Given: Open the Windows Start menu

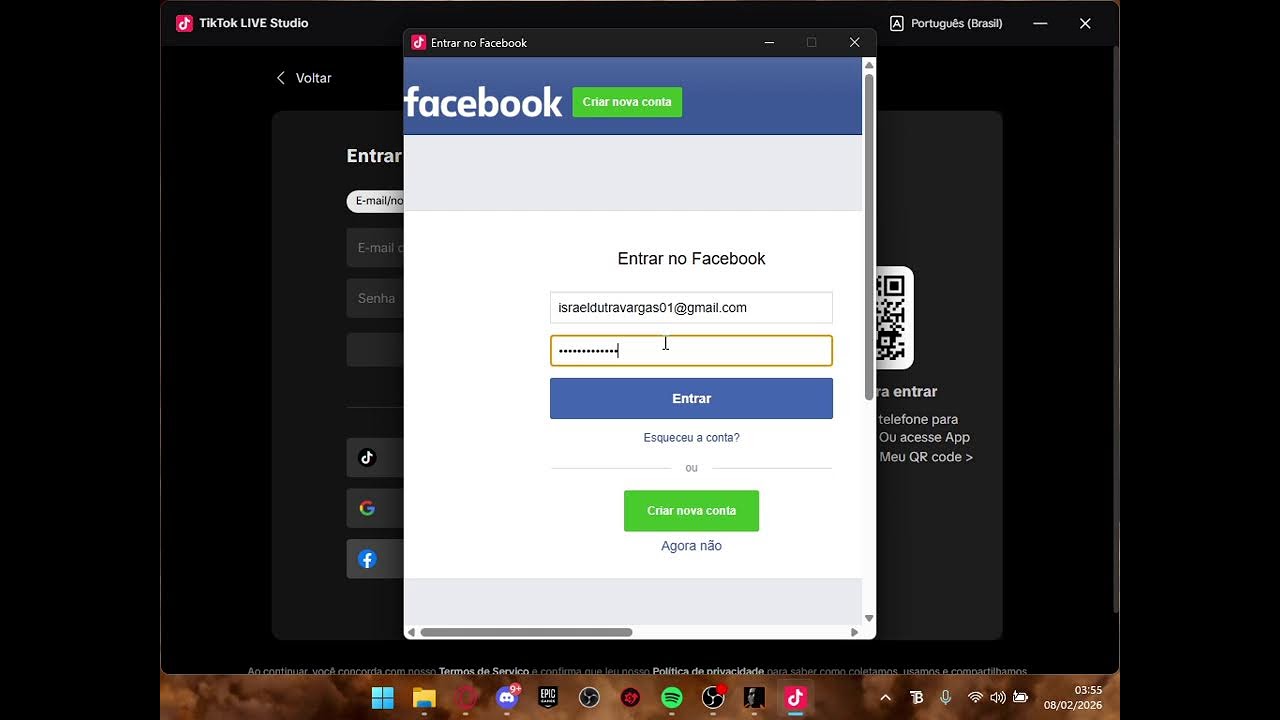Looking at the screenshot, I should point(382,698).
